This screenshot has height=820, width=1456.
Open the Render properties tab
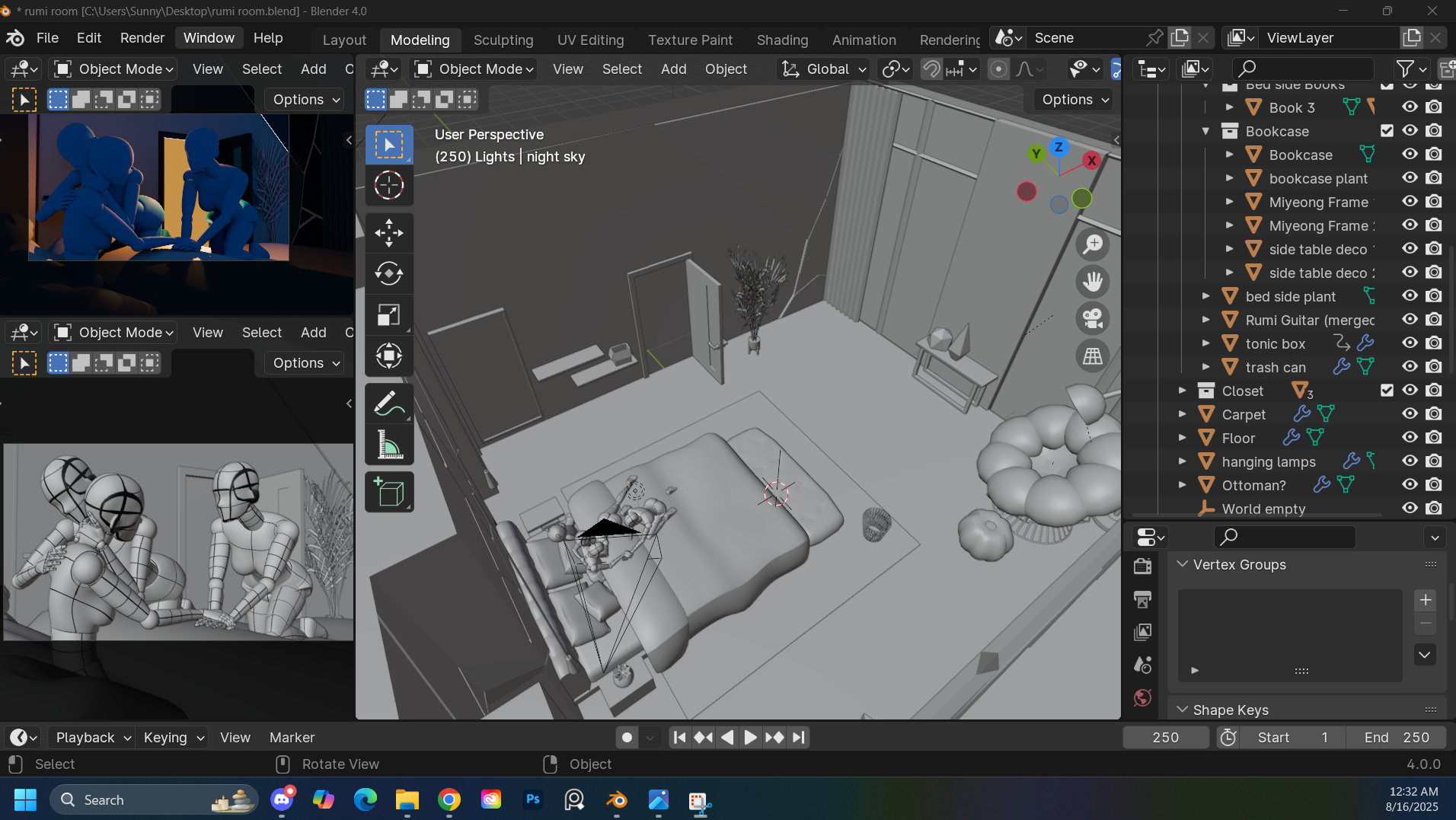coord(1142,566)
